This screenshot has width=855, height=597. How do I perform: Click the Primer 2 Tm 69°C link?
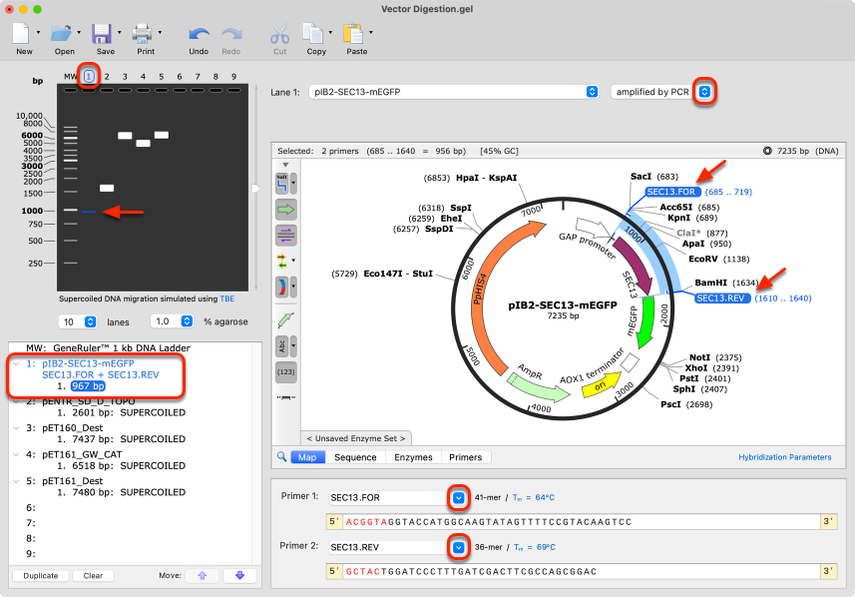[535, 547]
